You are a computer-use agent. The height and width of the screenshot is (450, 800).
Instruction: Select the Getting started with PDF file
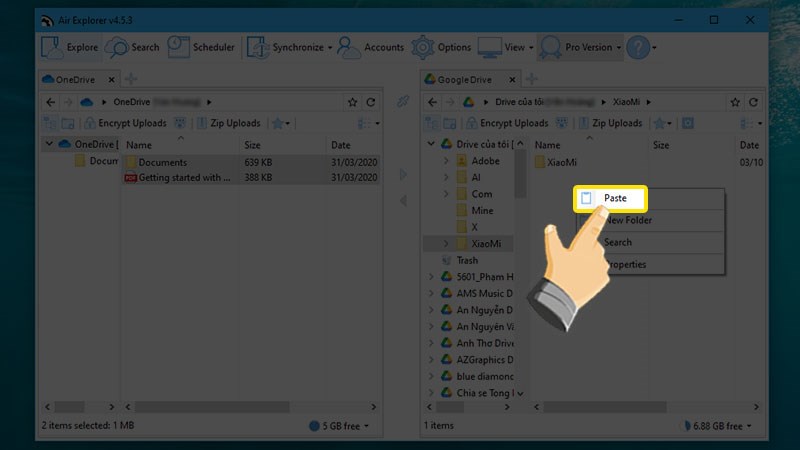pos(251,178)
